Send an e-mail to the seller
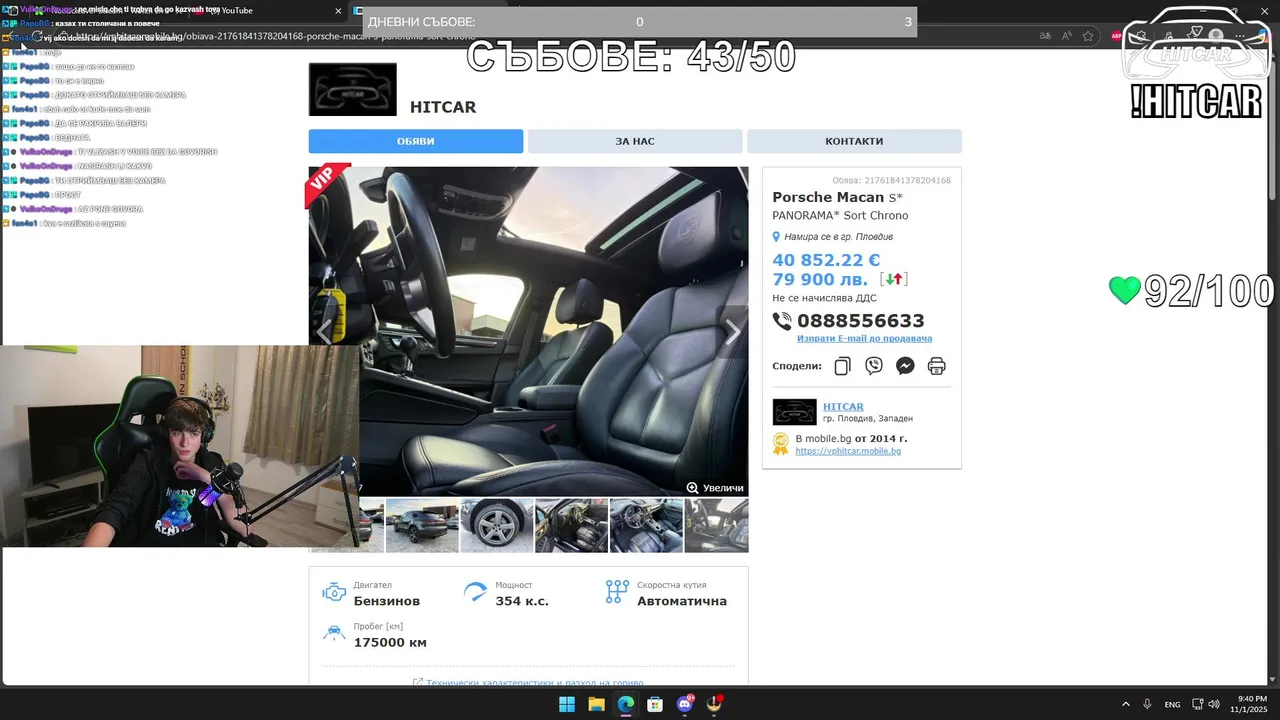This screenshot has width=1280, height=720. [x=864, y=338]
